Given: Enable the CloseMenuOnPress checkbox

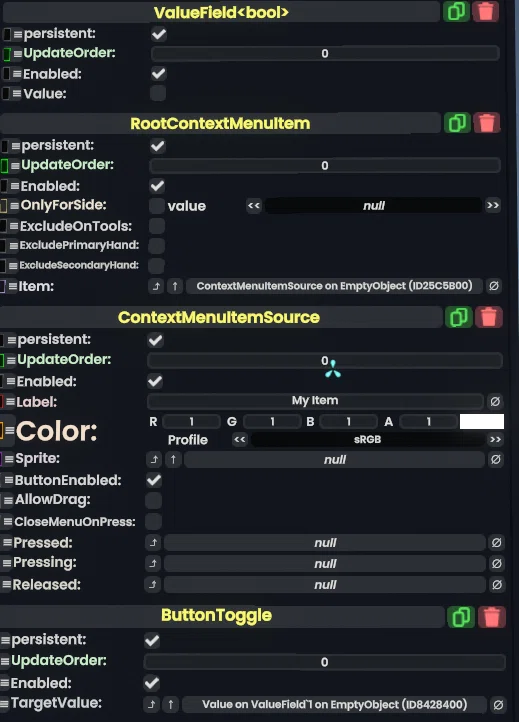Looking at the screenshot, I should click(x=153, y=522).
